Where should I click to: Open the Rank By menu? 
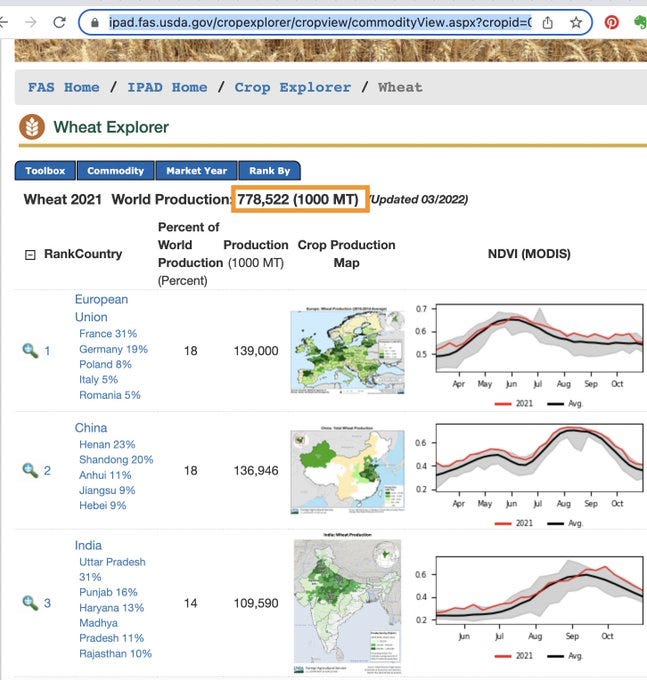tap(269, 170)
